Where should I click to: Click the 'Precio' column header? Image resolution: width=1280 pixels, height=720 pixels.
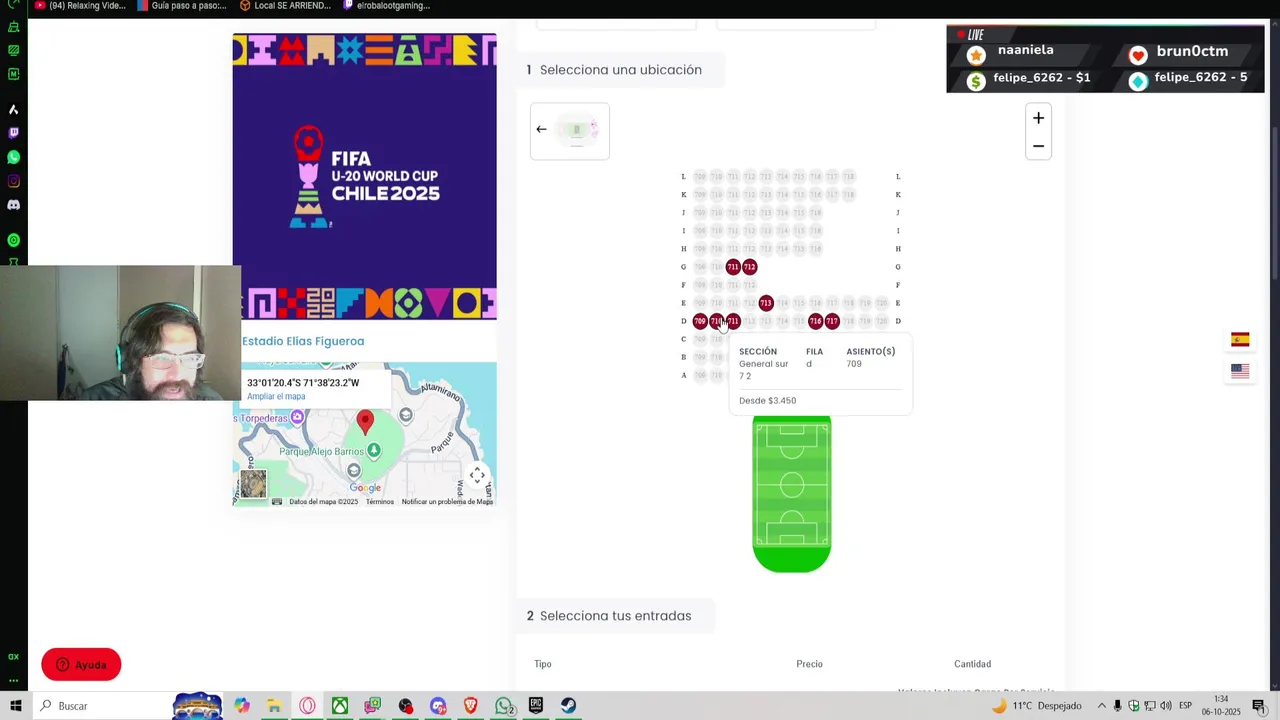(x=810, y=664)
